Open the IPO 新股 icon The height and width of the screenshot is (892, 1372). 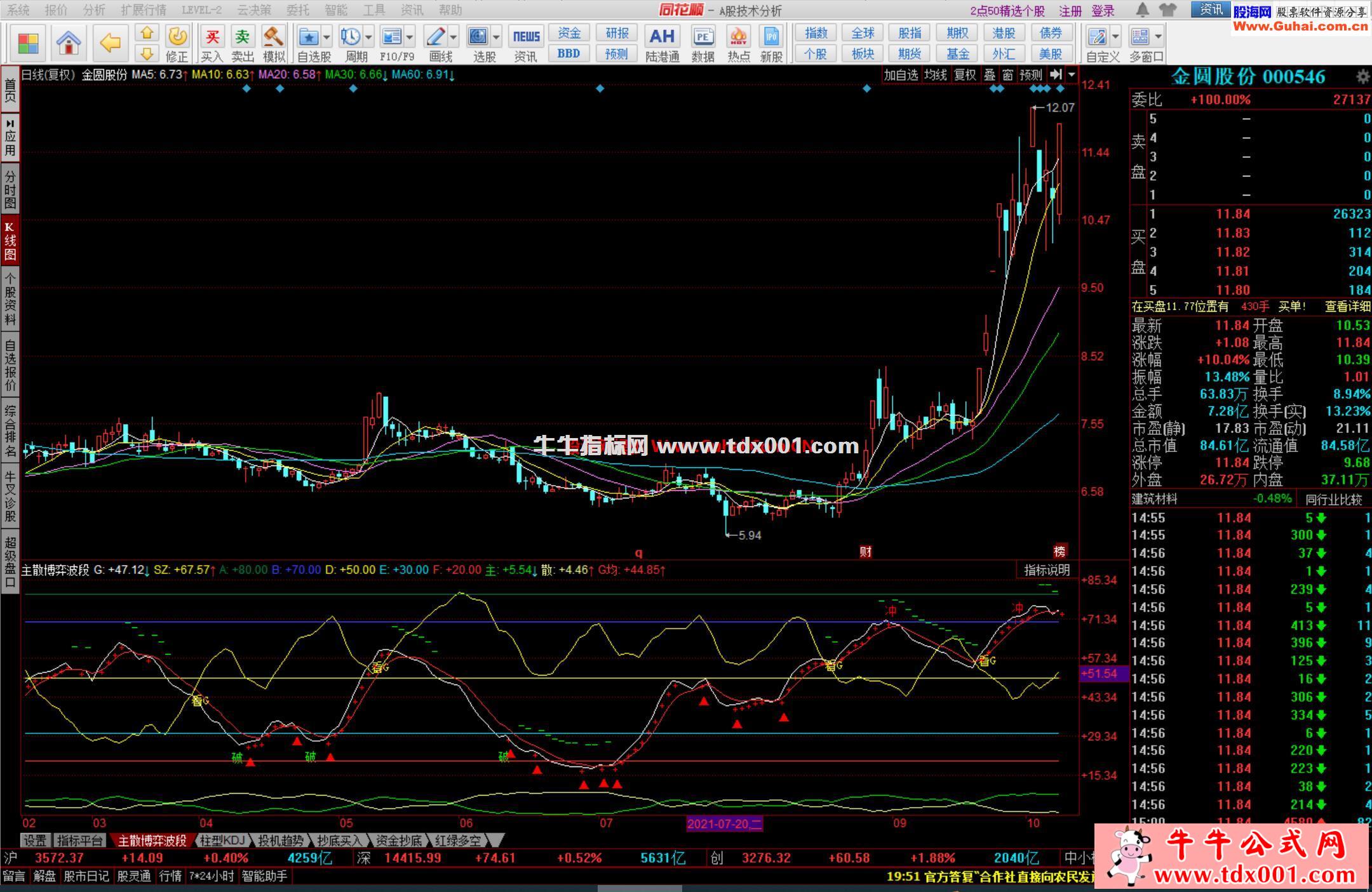[x=772, y=37]
